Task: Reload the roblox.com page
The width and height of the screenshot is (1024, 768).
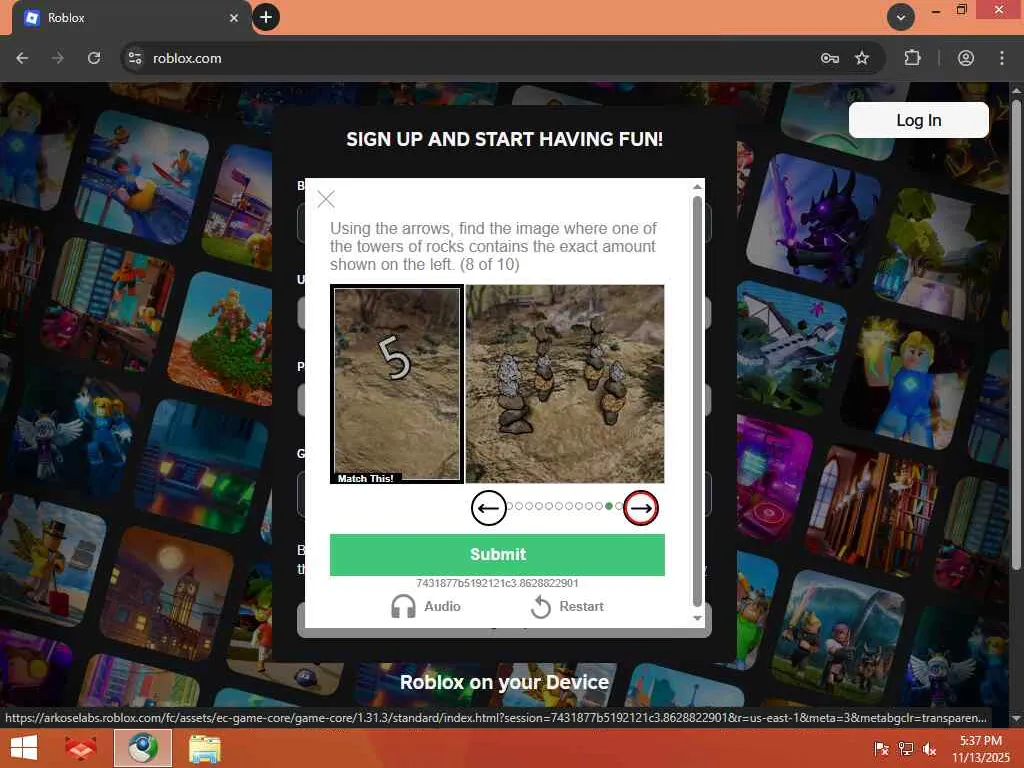Action: point(94,58)
